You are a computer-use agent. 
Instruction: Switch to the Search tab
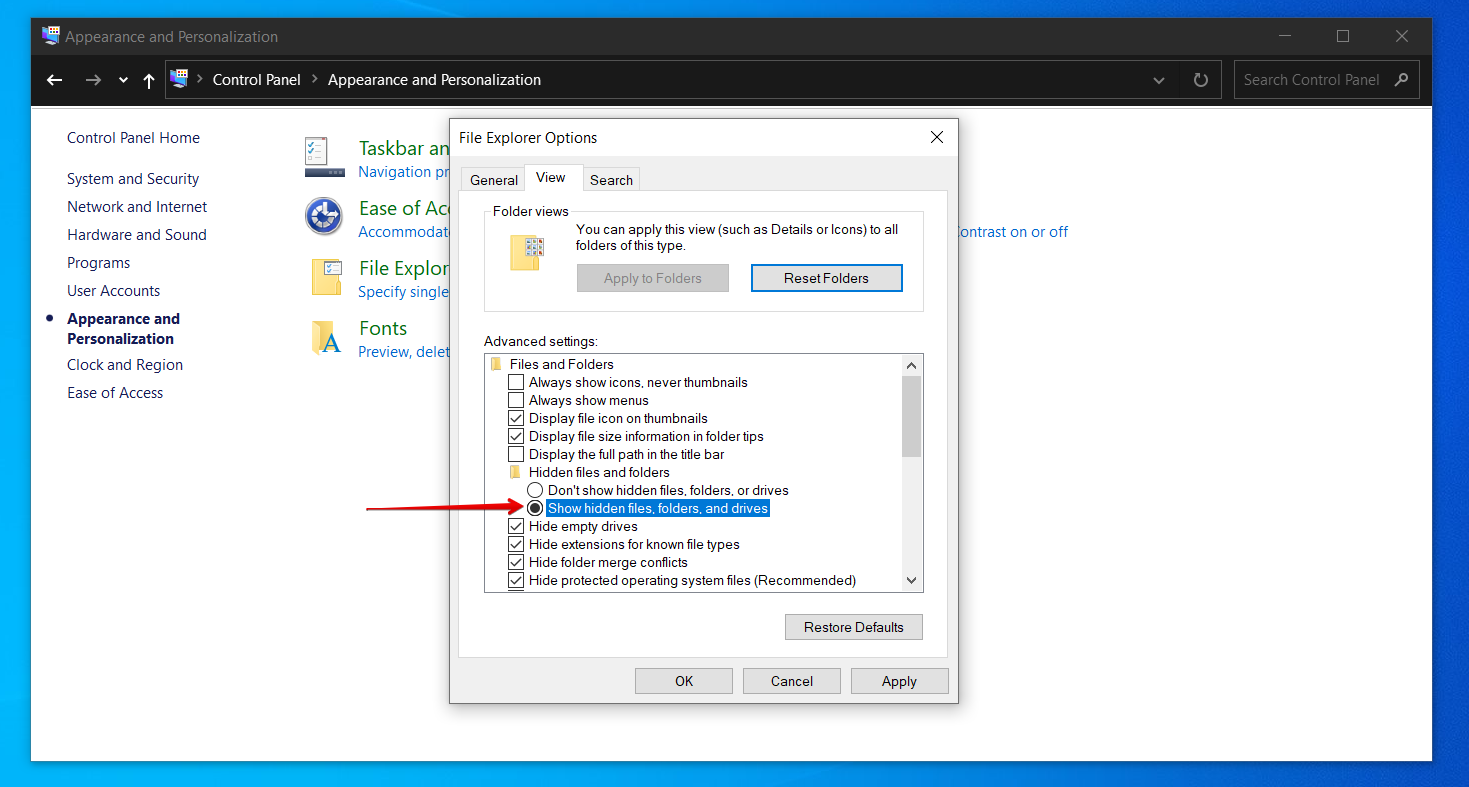tap(611, 180)
